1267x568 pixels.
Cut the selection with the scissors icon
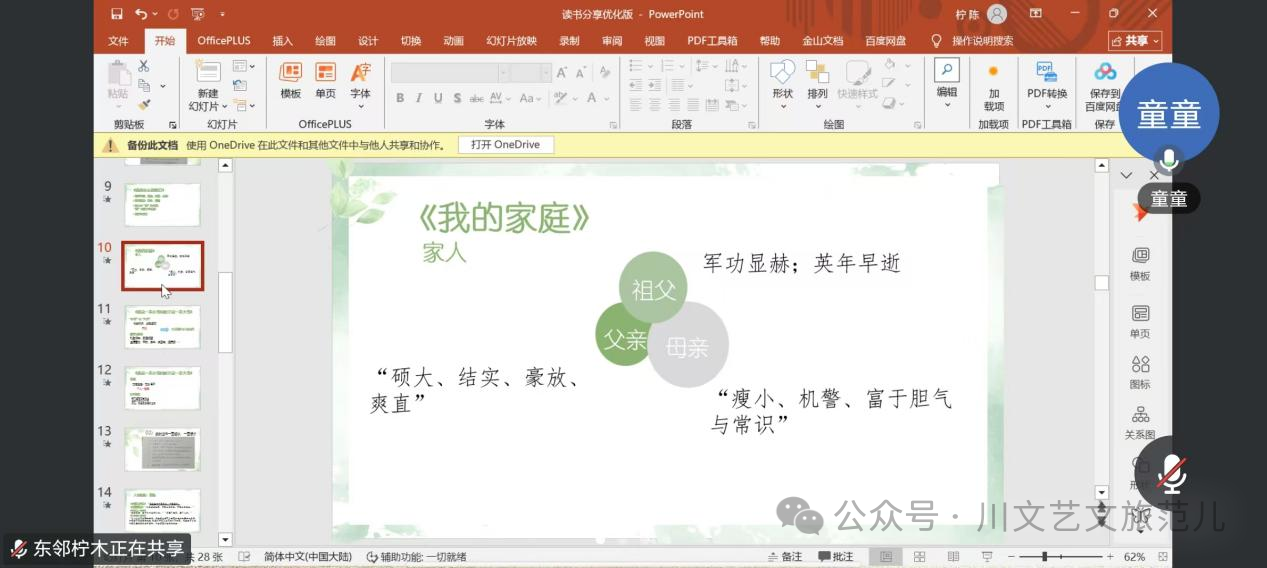click(x=144, y=66)
